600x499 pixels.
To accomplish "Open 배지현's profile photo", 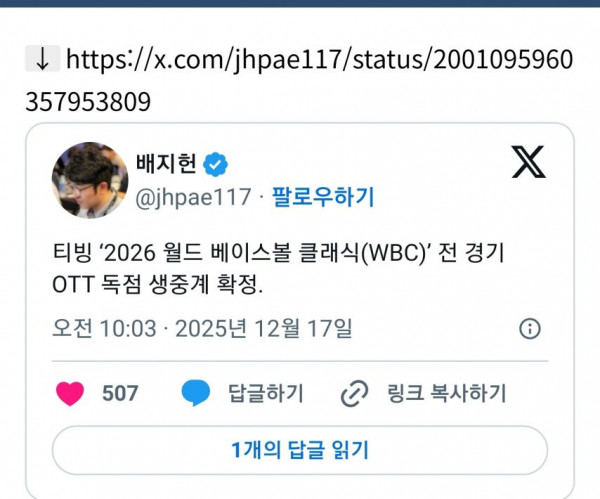I will (x=90, y=180).
